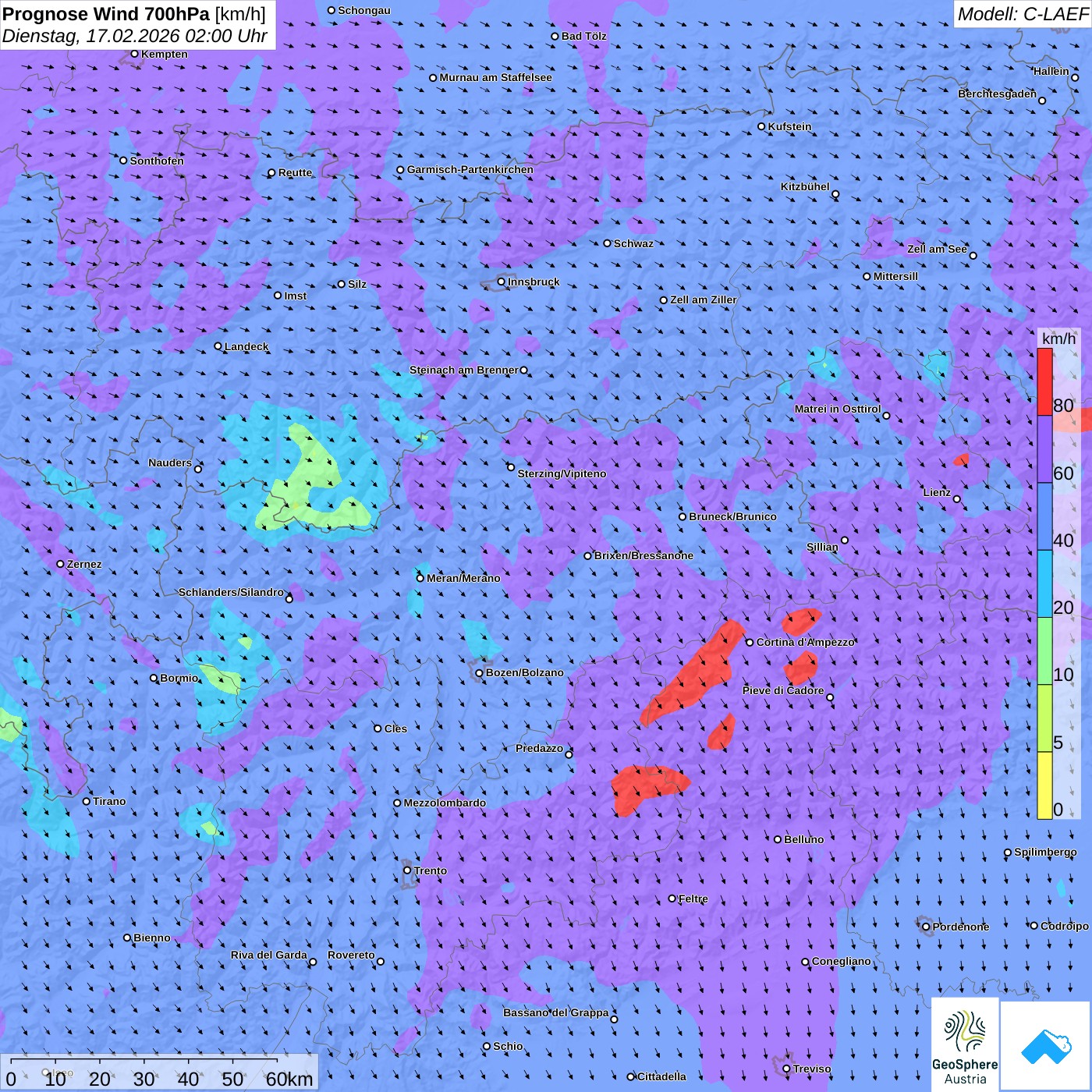Image resolution: width=1092 pixels, height=1092 pixels.
Task: Click the Kufstein location dot
Action: (x=761, y=126)
